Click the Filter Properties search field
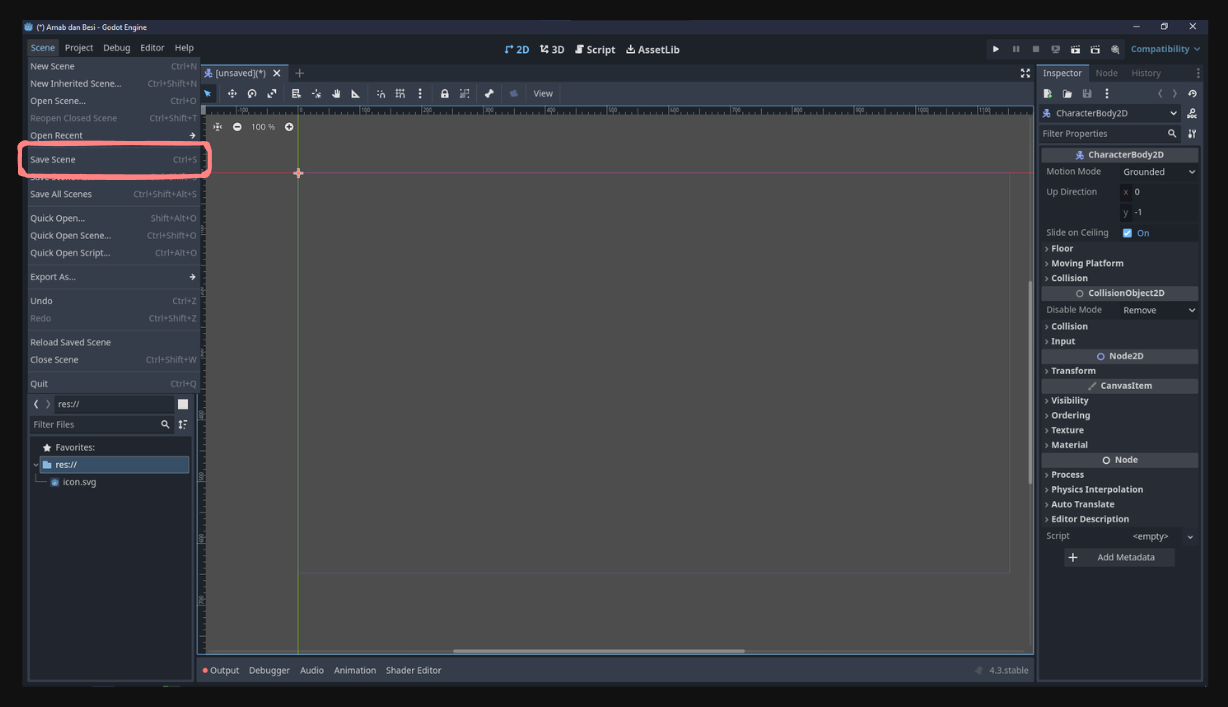 point(1110,133)
